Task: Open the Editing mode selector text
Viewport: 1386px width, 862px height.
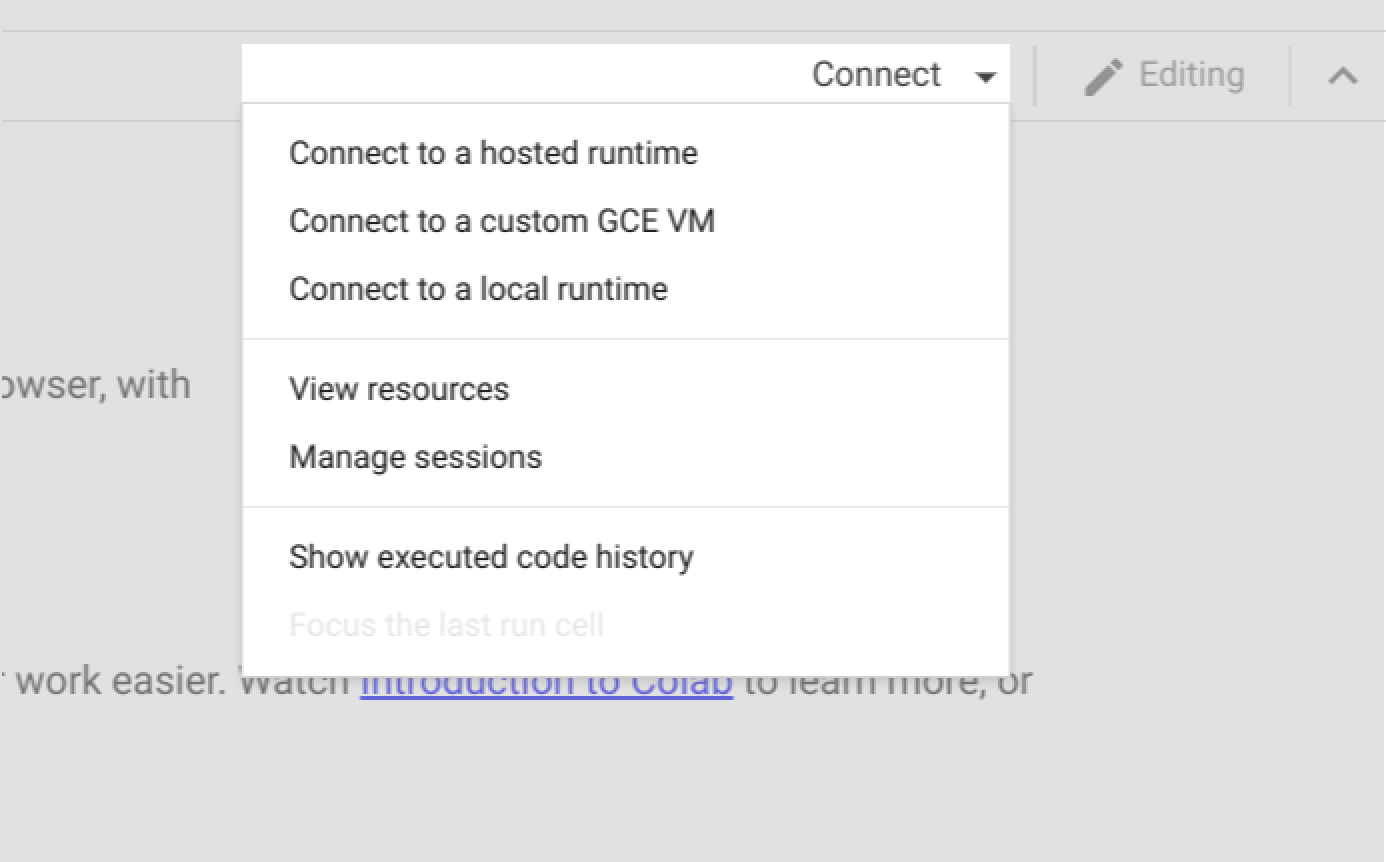Action: point(1191,74)
